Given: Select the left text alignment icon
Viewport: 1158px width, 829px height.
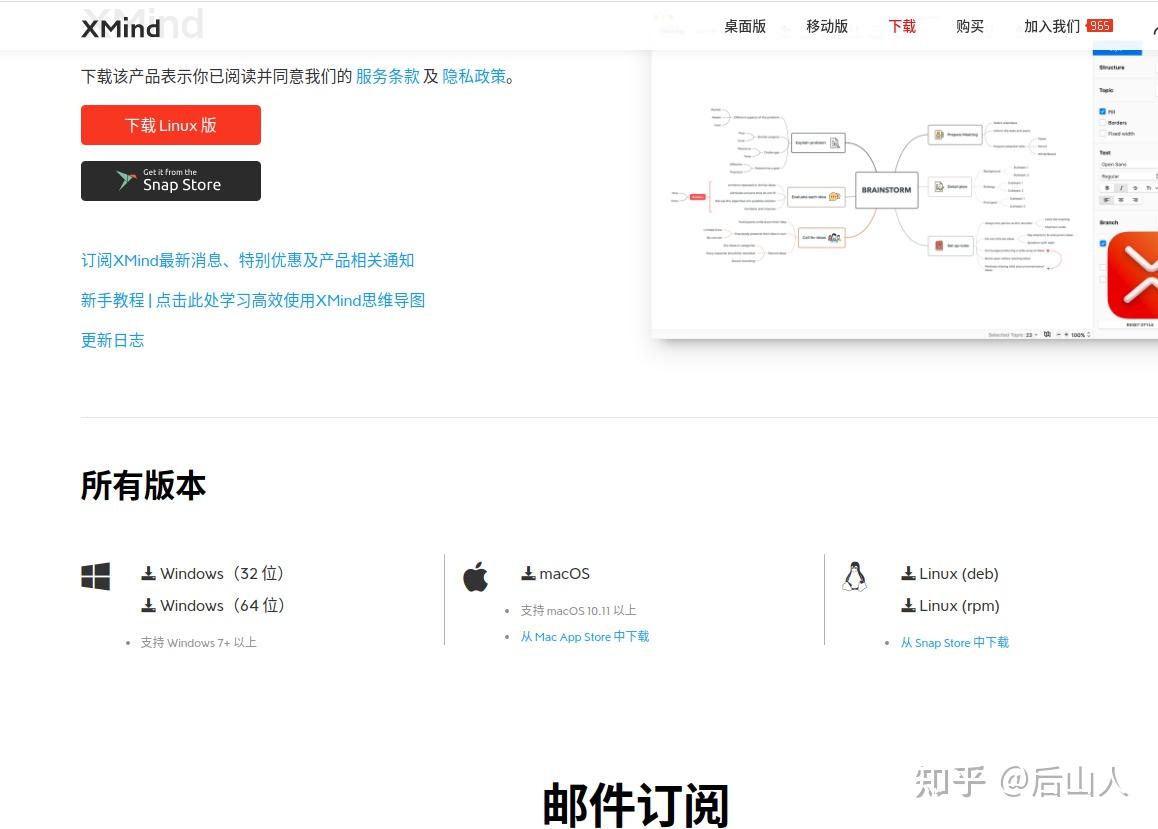Looking at the screenshot, I should [1105, 200].
